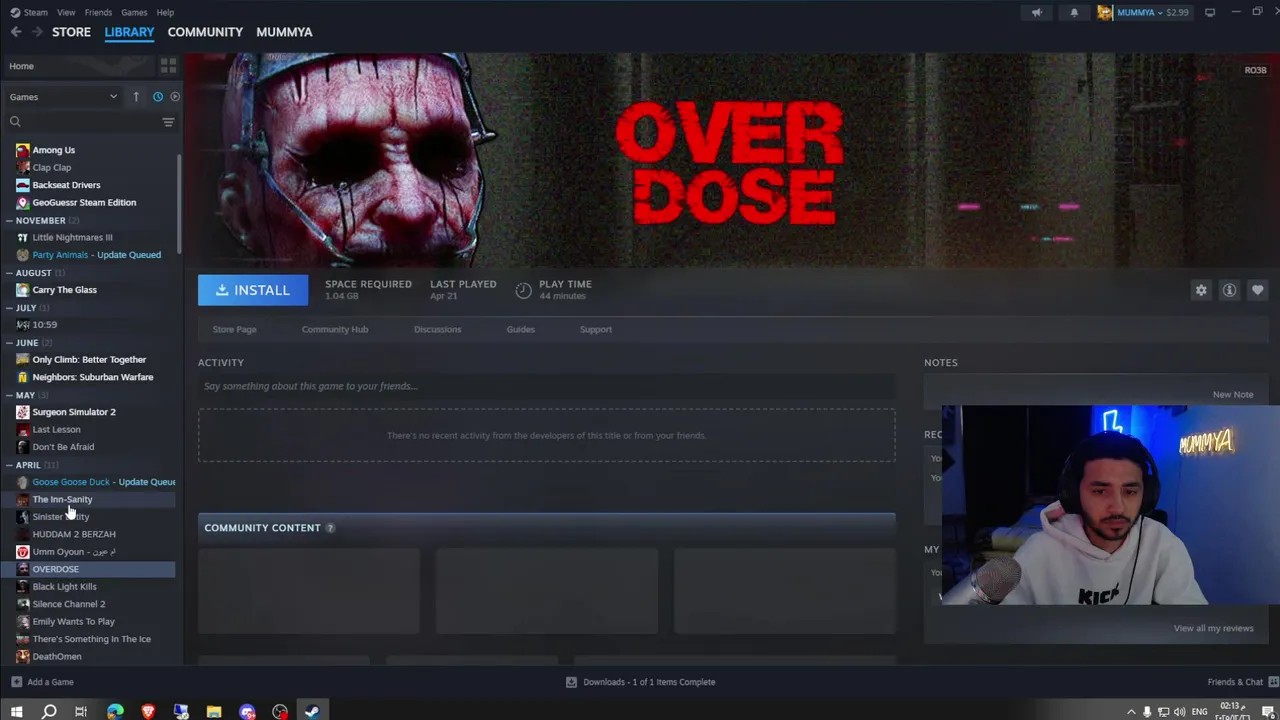Image resolution: width=1280 pixels, height=720 pixels.
Task: Open the Downloads status bar entry
Action: click(x=640, y=682)
